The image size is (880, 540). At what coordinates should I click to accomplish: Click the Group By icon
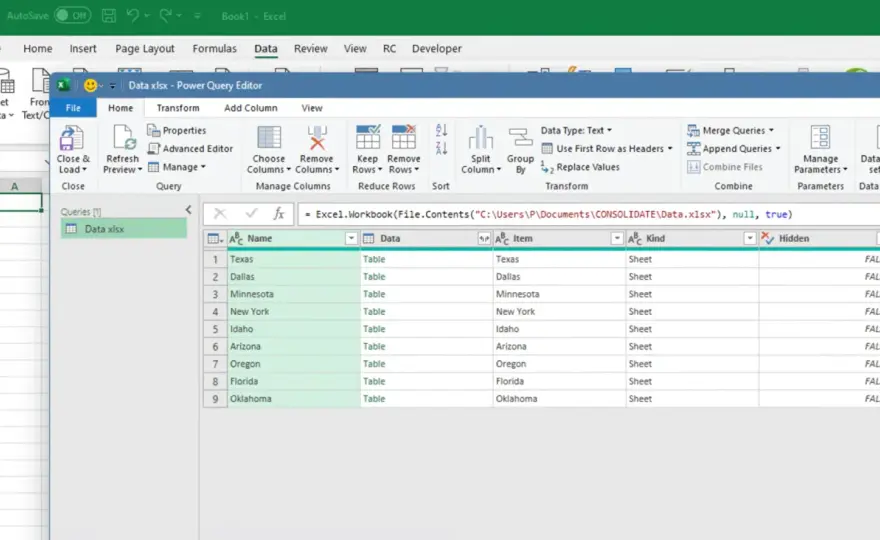click(x=520, y=138)
